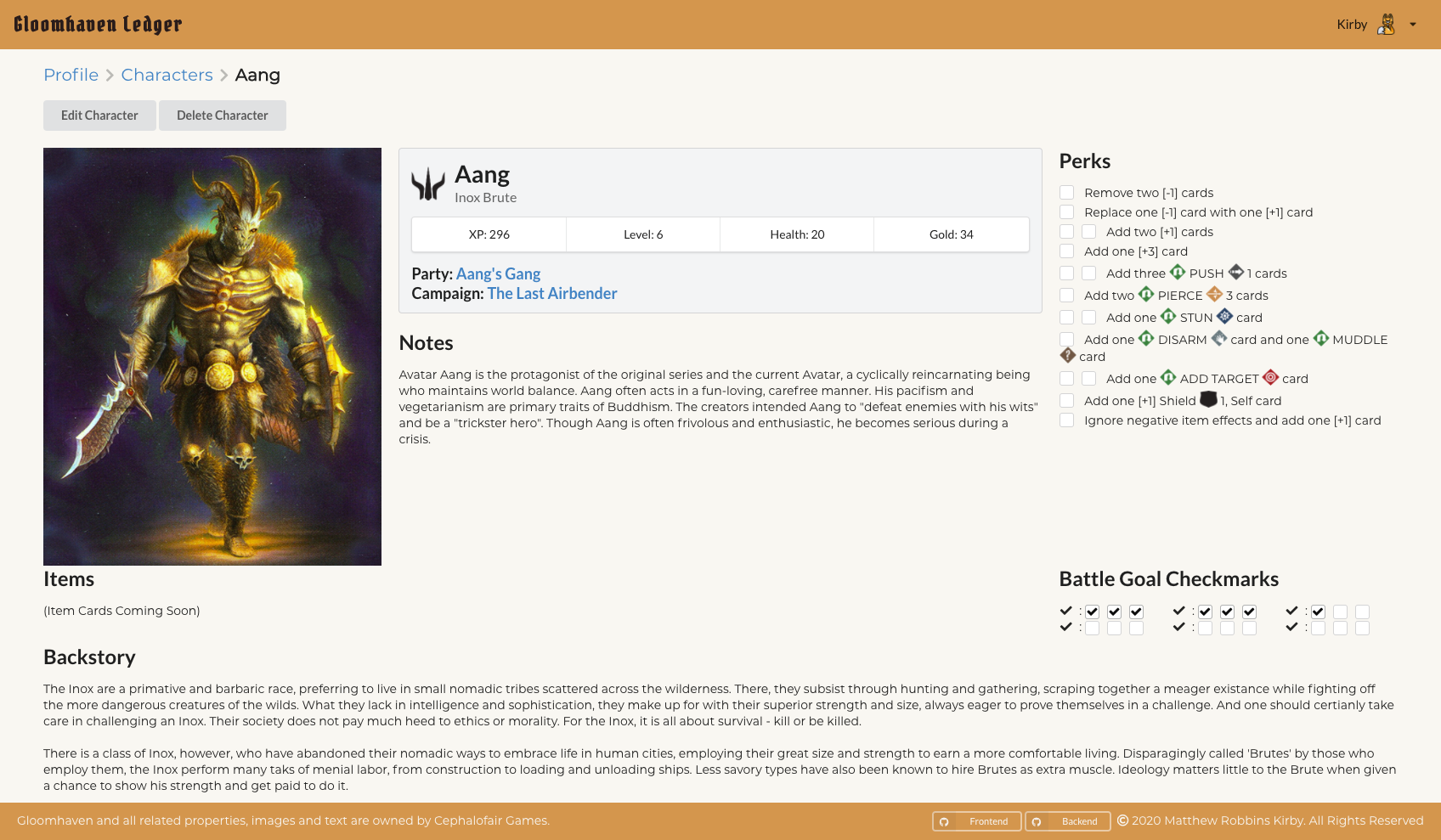
Task: Expand the user menu caret beside Kirby
Action: pos(1413,25)
